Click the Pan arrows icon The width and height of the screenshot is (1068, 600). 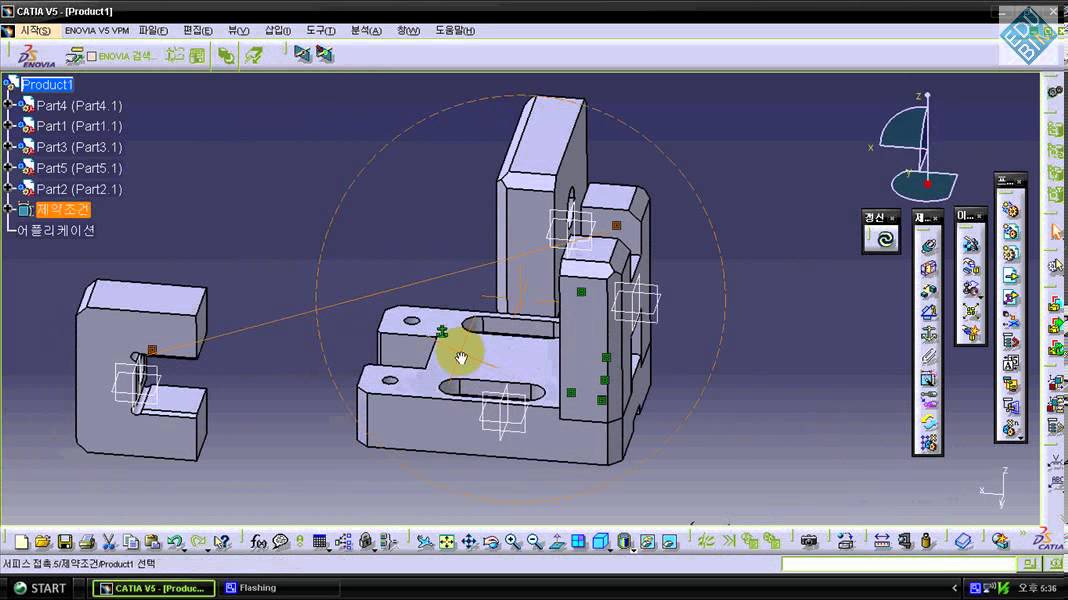click(469, 541)
